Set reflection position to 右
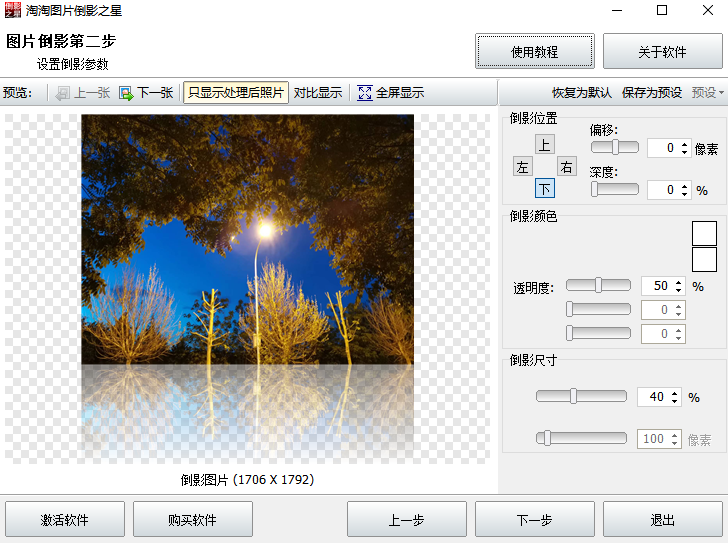The height and width of the screenshot is (543, 728). [x=566, y=167]
